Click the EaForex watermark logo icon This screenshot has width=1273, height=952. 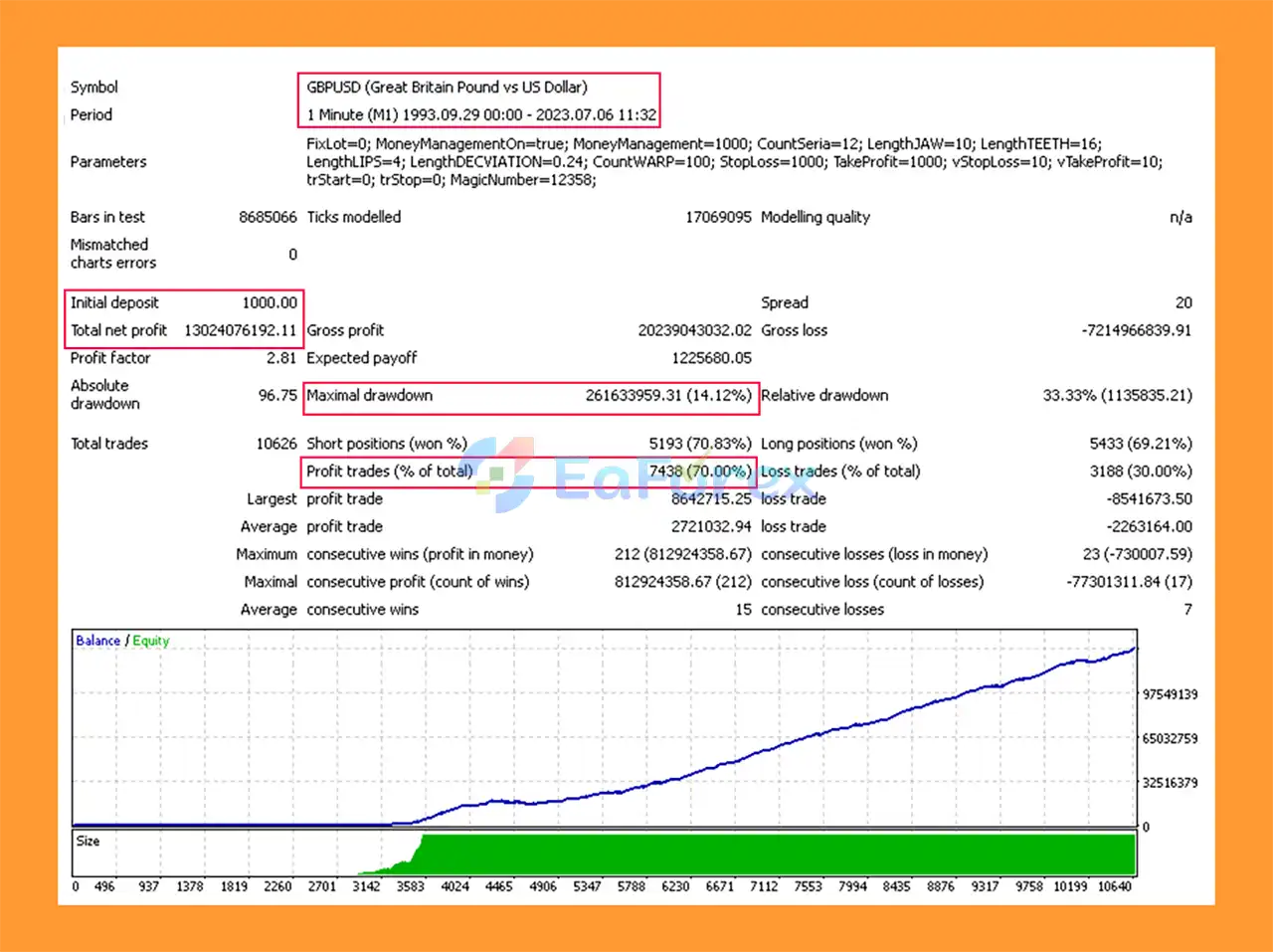[504, 475]
